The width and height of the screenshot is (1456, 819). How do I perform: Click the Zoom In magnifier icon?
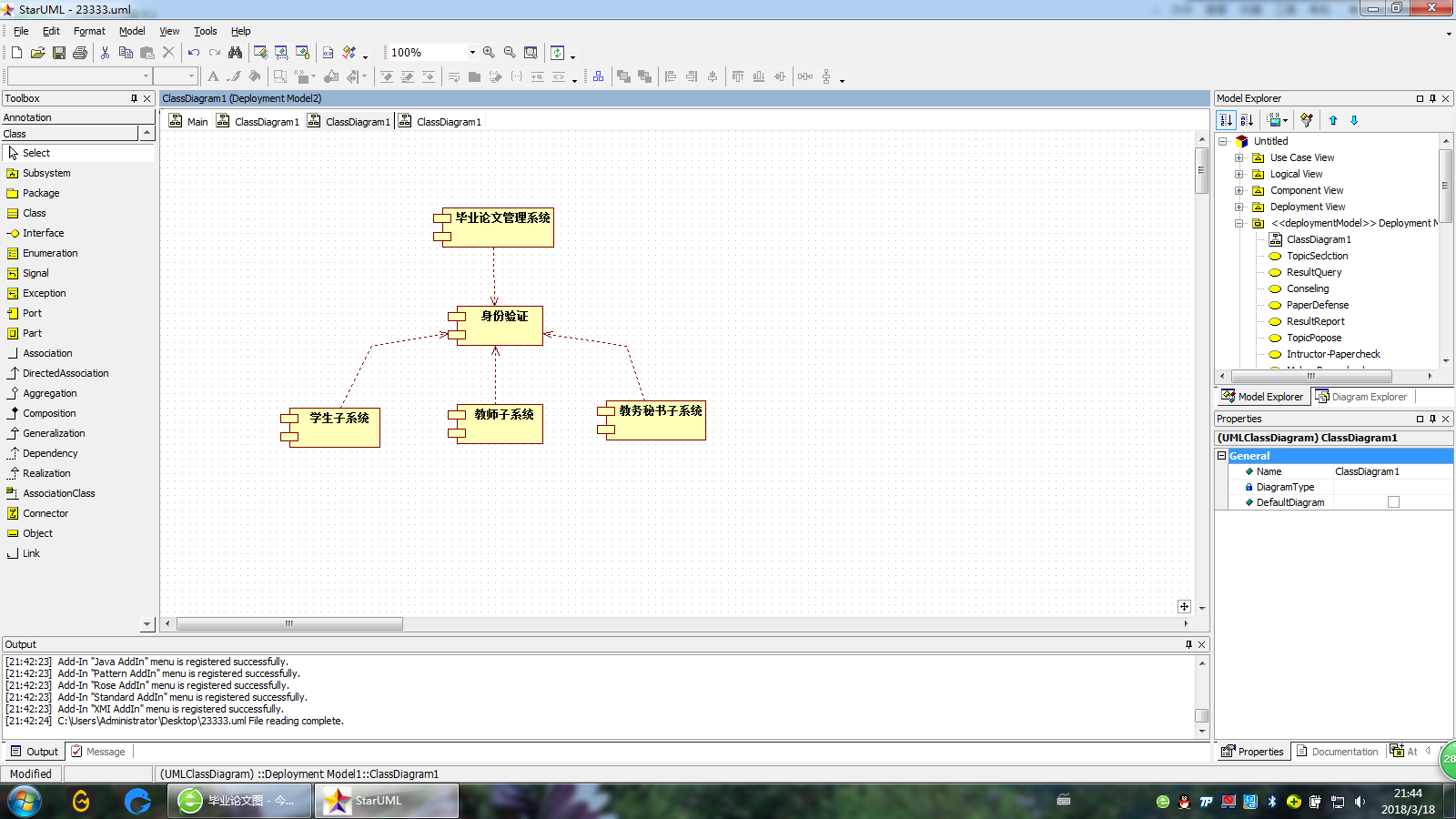(x=489, y=53)
